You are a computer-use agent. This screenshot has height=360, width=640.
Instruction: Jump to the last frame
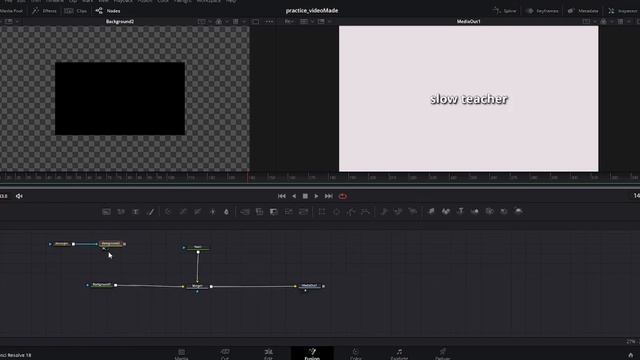click(329, 196)
